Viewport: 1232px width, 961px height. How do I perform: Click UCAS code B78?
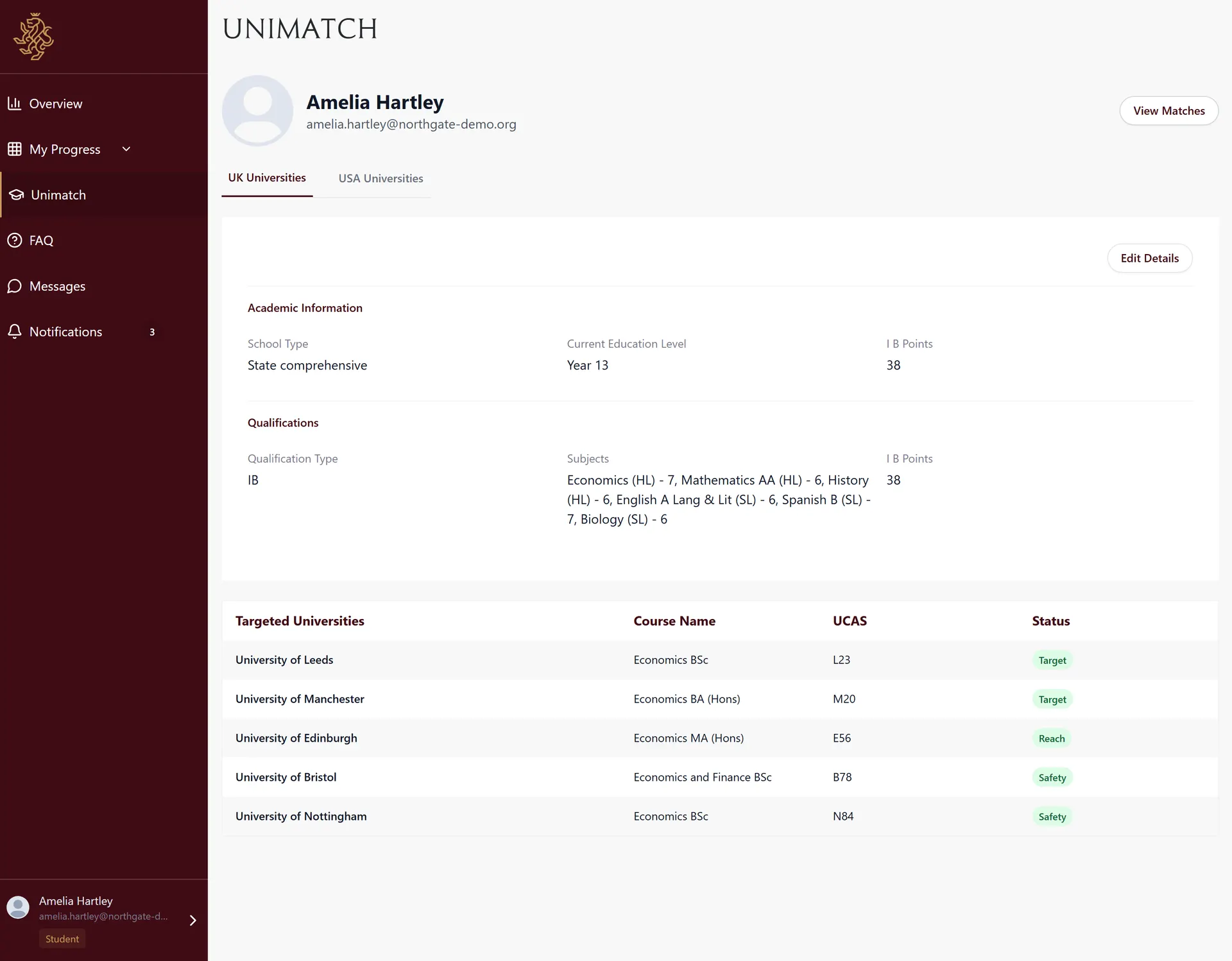(x=842, y=777)
